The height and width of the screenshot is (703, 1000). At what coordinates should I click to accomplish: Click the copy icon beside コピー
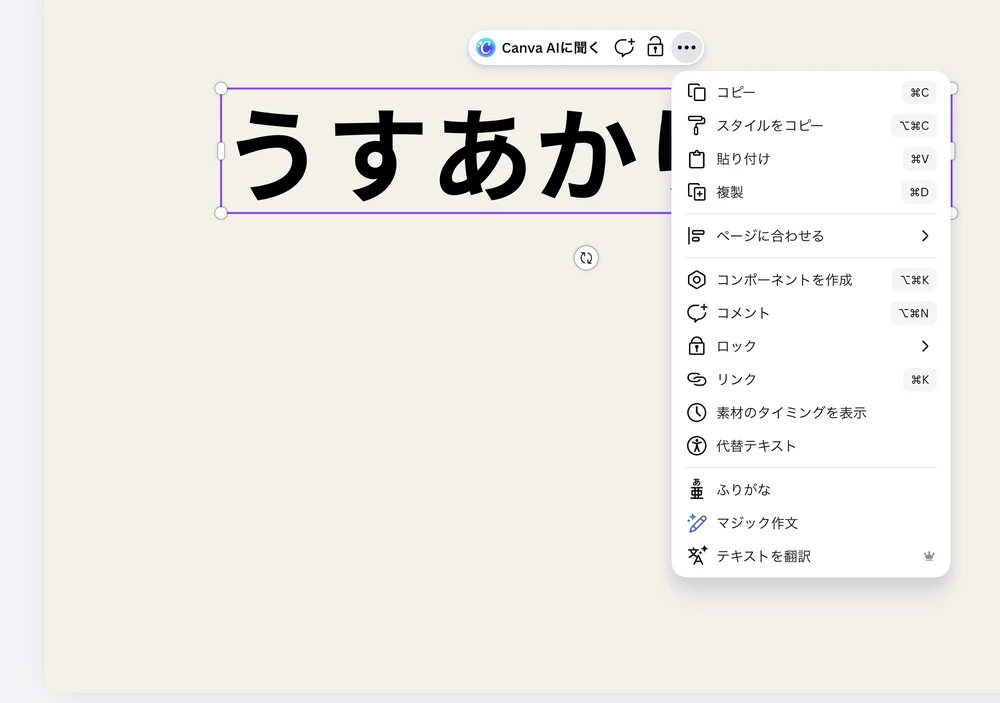(696, 92)
